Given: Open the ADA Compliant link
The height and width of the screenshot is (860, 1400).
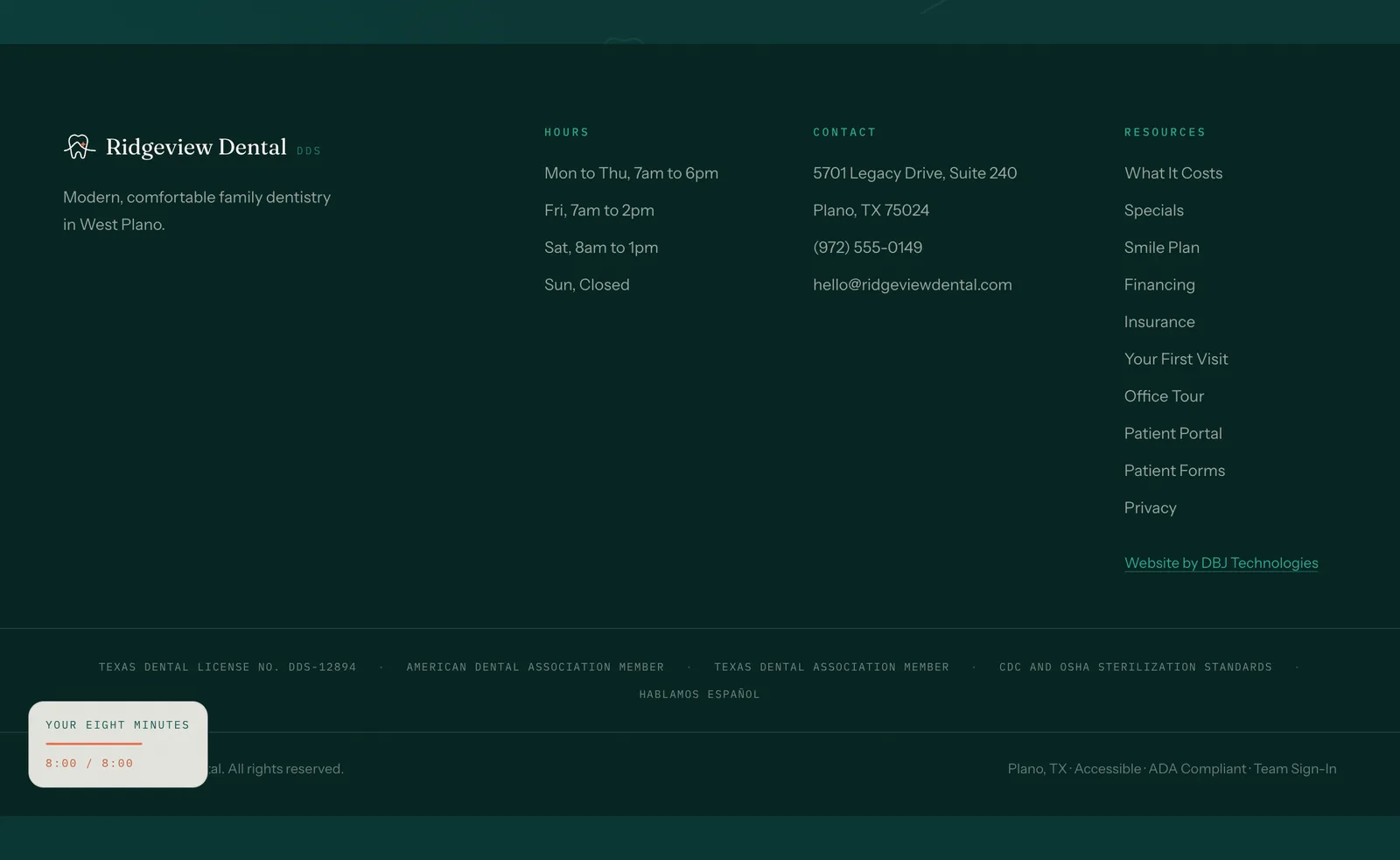Looking at the screenshot, I should tap(1197, 768).
